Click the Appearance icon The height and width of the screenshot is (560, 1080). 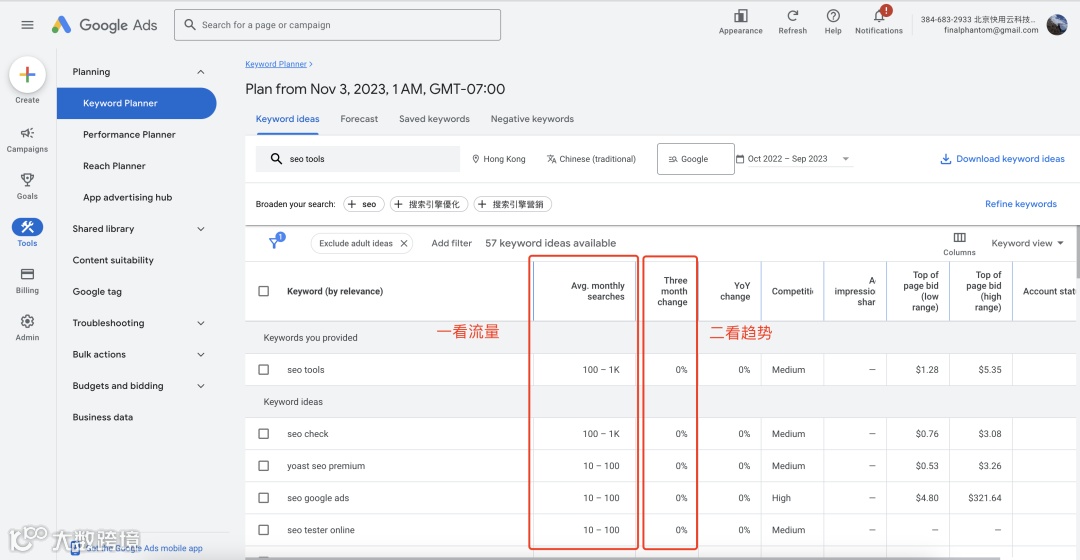740,16
